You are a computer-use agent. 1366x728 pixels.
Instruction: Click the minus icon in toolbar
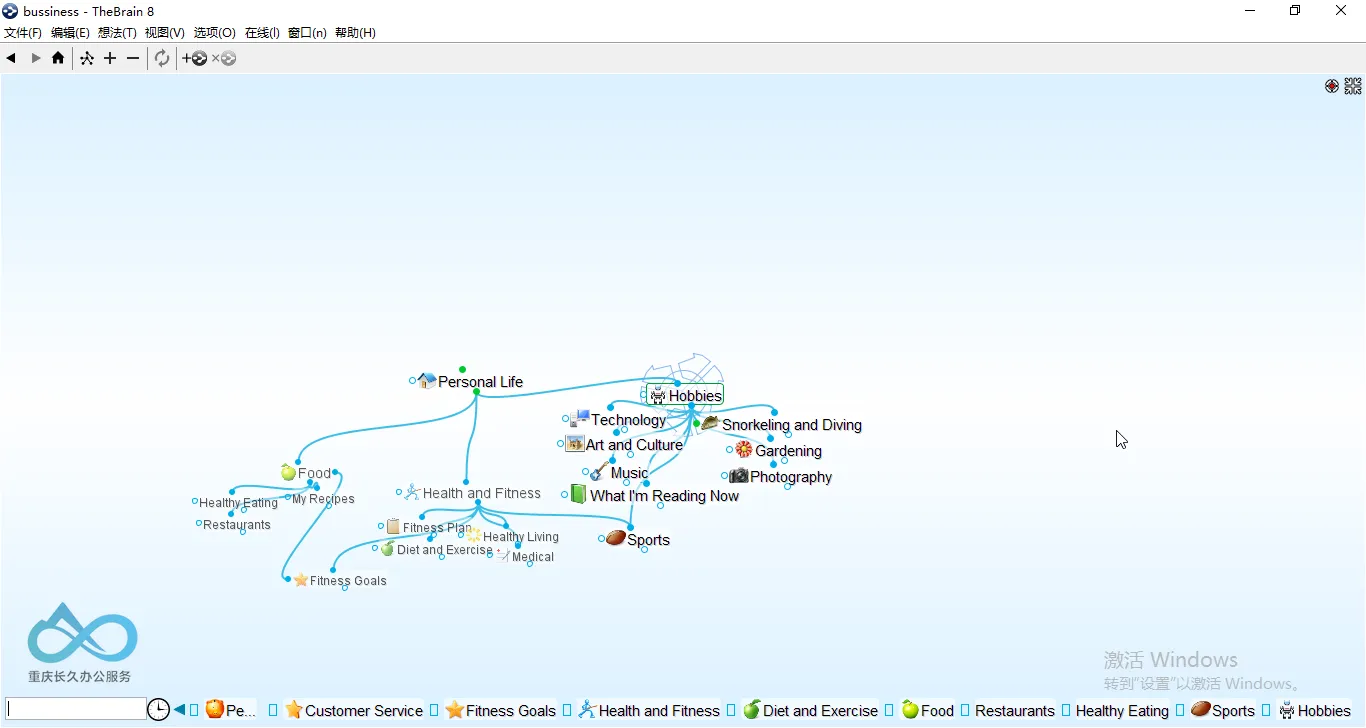[x=133, y=58]
